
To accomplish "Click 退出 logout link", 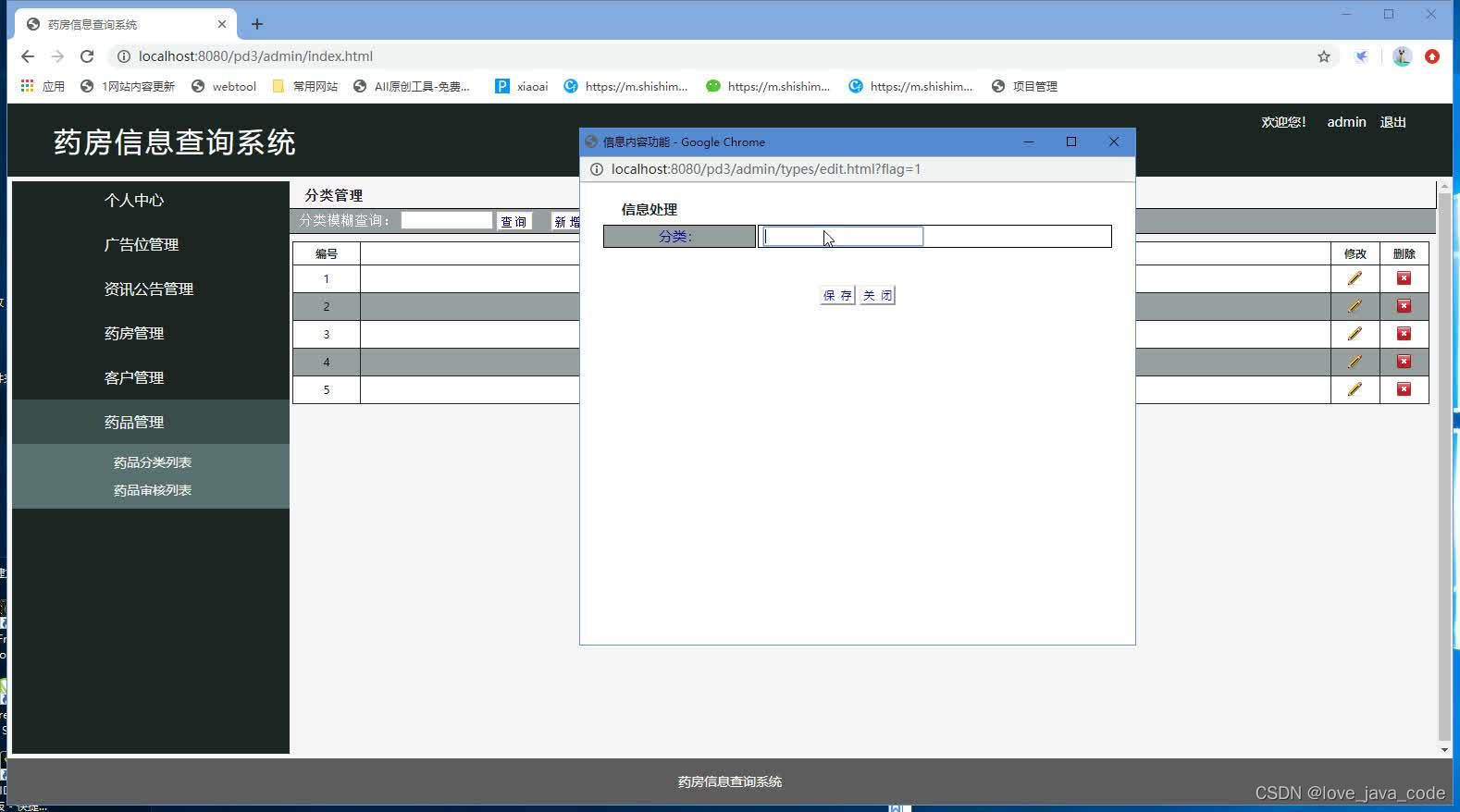I will (x=1393, y=122).
